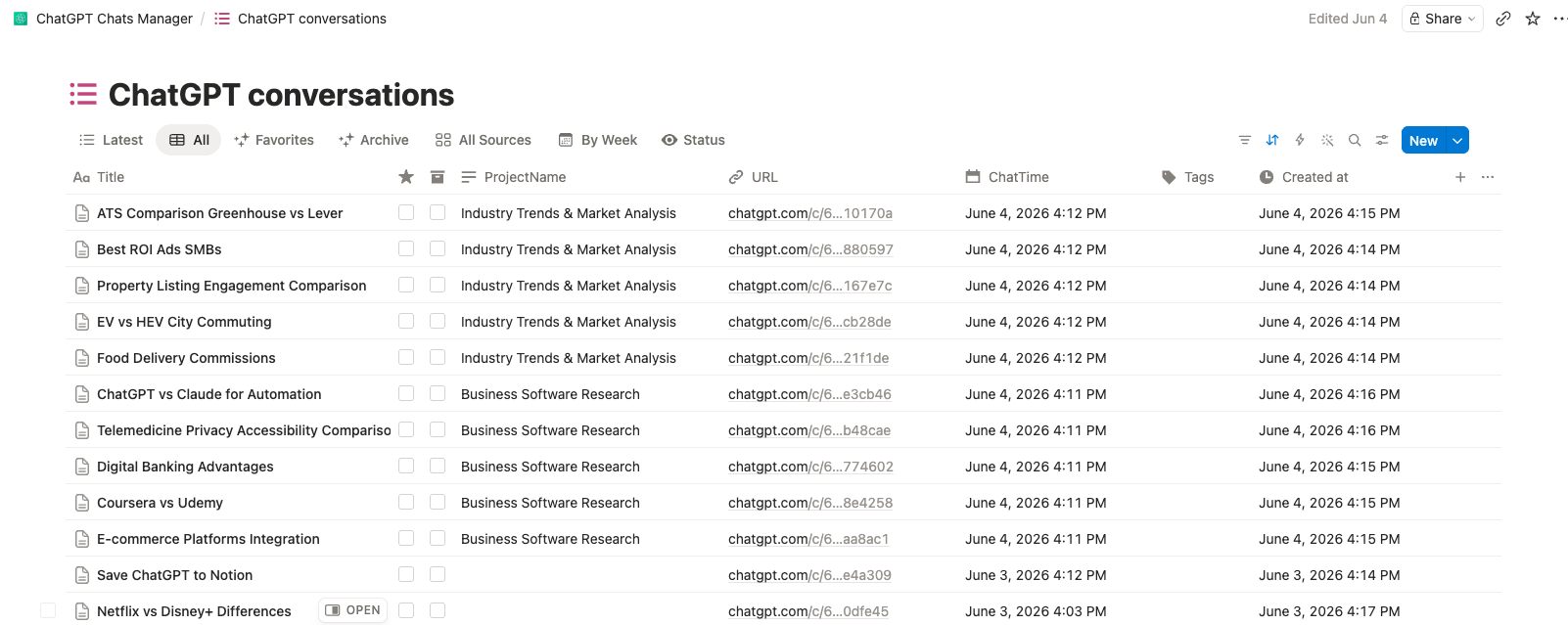Select the Netflix vs Disney+ row checkbox
Viewport: 1568px width, 625px height.
[48, 610]
